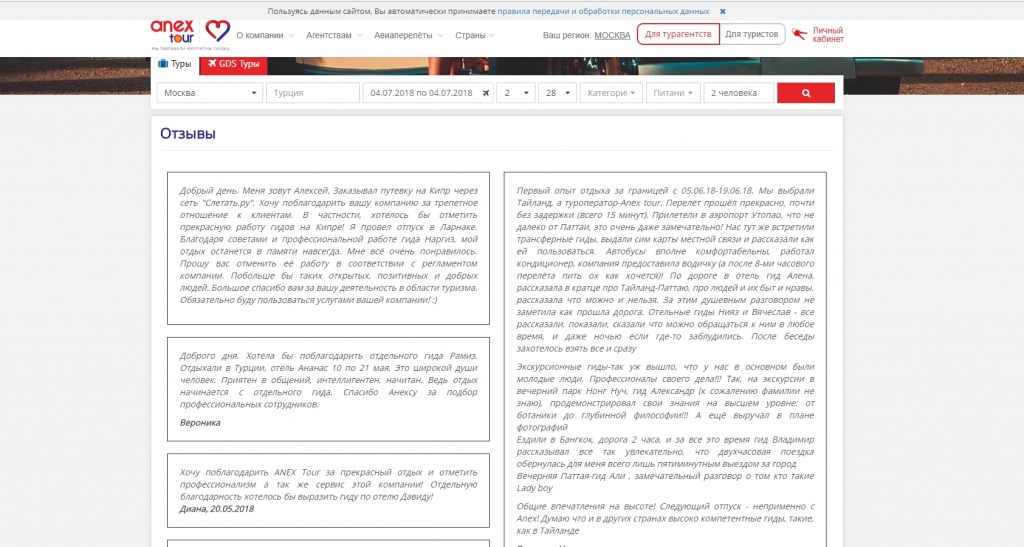Open the Категория dropdown

(611, 93)
